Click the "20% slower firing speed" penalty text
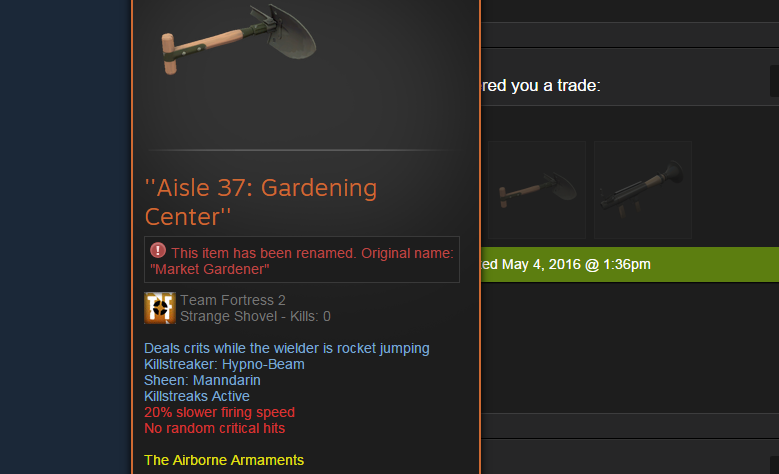The height and width of the screenshot is (474, 779). point(219,412)
